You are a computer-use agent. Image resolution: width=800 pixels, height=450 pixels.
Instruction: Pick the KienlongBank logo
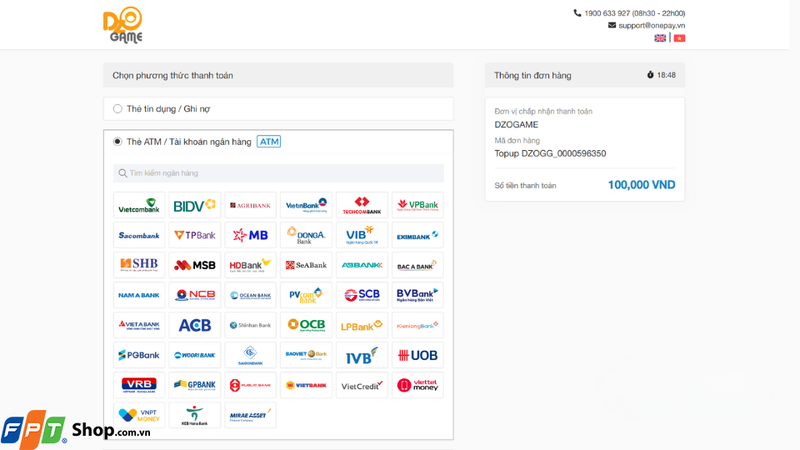(x=417, y=325)
